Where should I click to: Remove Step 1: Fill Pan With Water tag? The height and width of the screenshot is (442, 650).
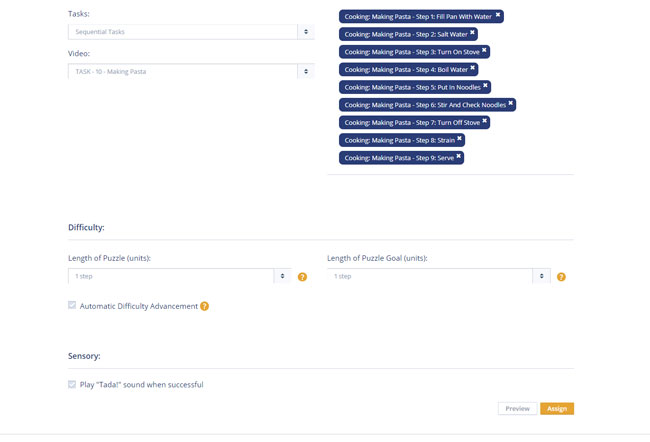498,15
